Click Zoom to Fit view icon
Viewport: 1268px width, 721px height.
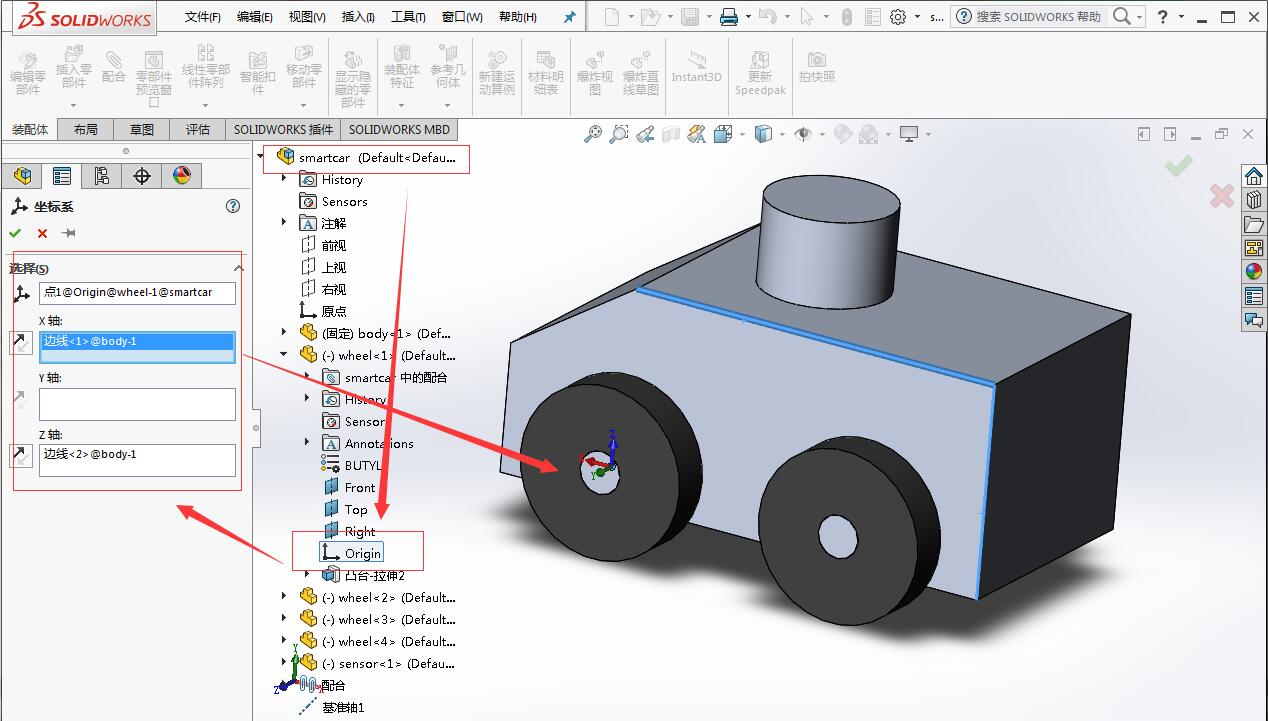tap(593, 134)
